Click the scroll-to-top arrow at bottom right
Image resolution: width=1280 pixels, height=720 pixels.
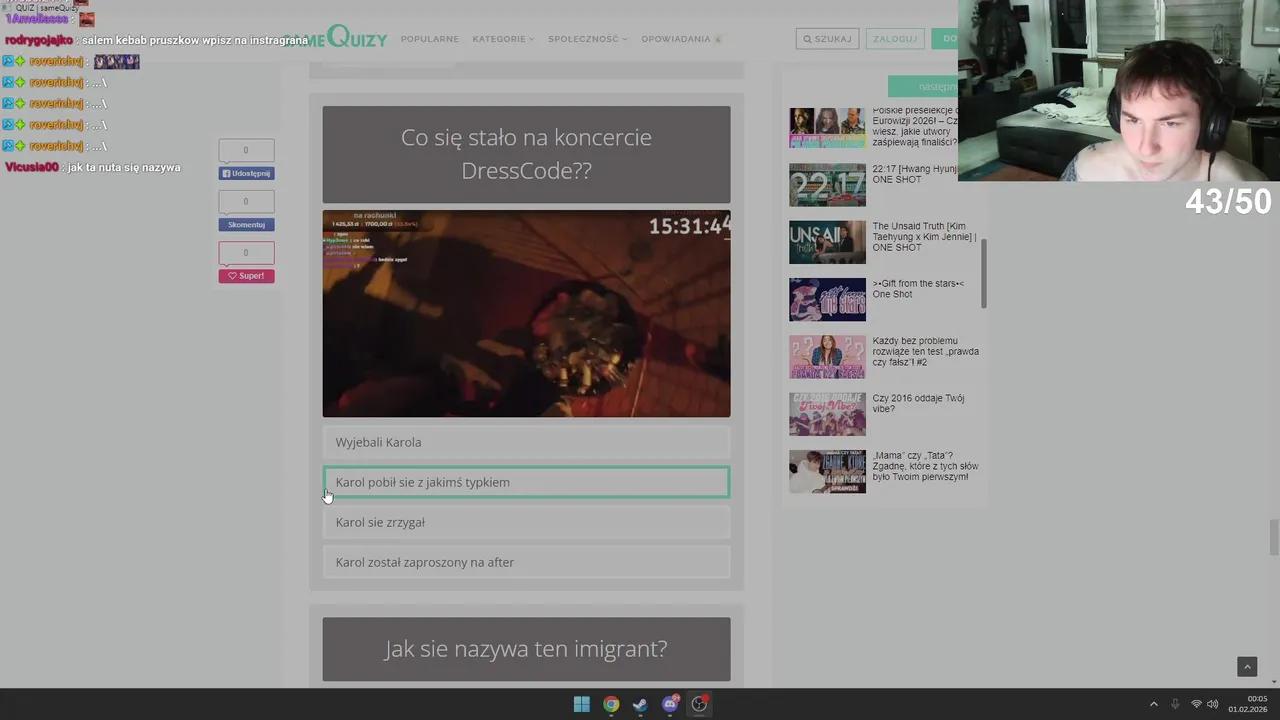(x=1247, y=666)
